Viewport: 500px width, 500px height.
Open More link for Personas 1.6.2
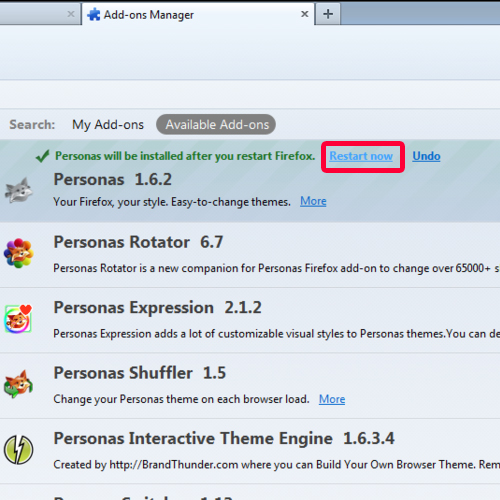(x=313, y=201)
